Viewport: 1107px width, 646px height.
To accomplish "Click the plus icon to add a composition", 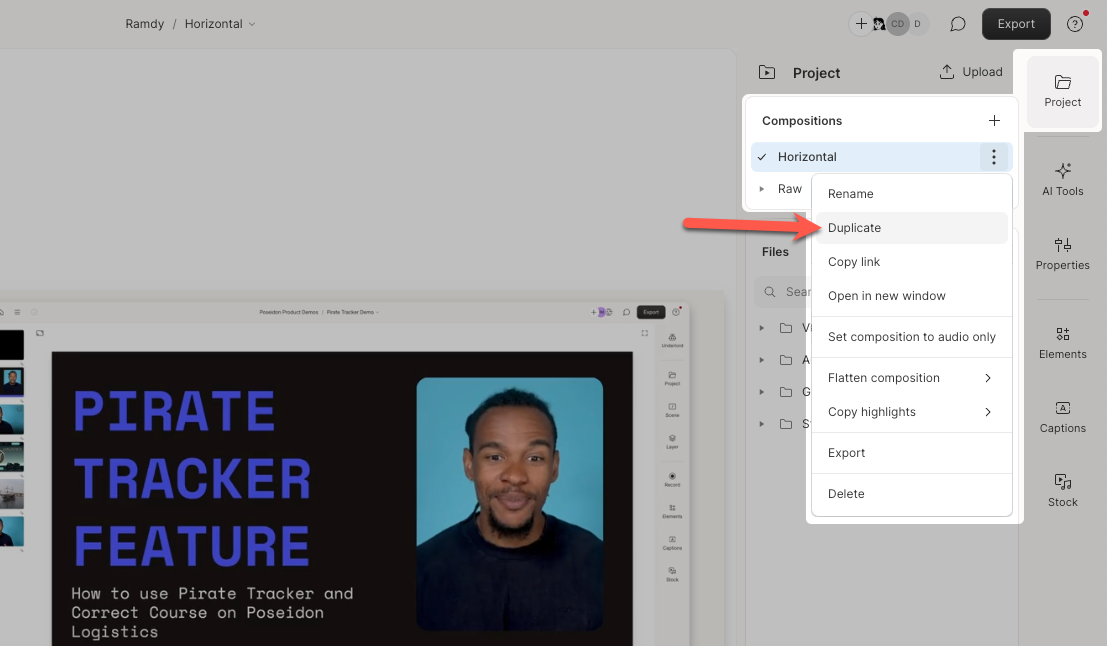I will [x=995, y=120].
